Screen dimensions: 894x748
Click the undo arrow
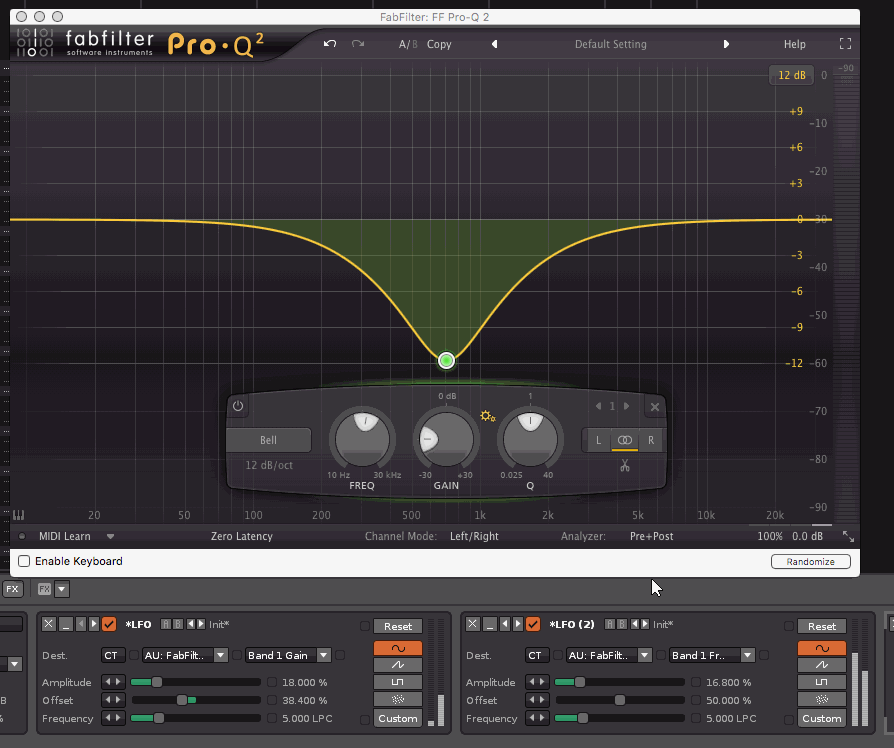click(x=330, y=44)
